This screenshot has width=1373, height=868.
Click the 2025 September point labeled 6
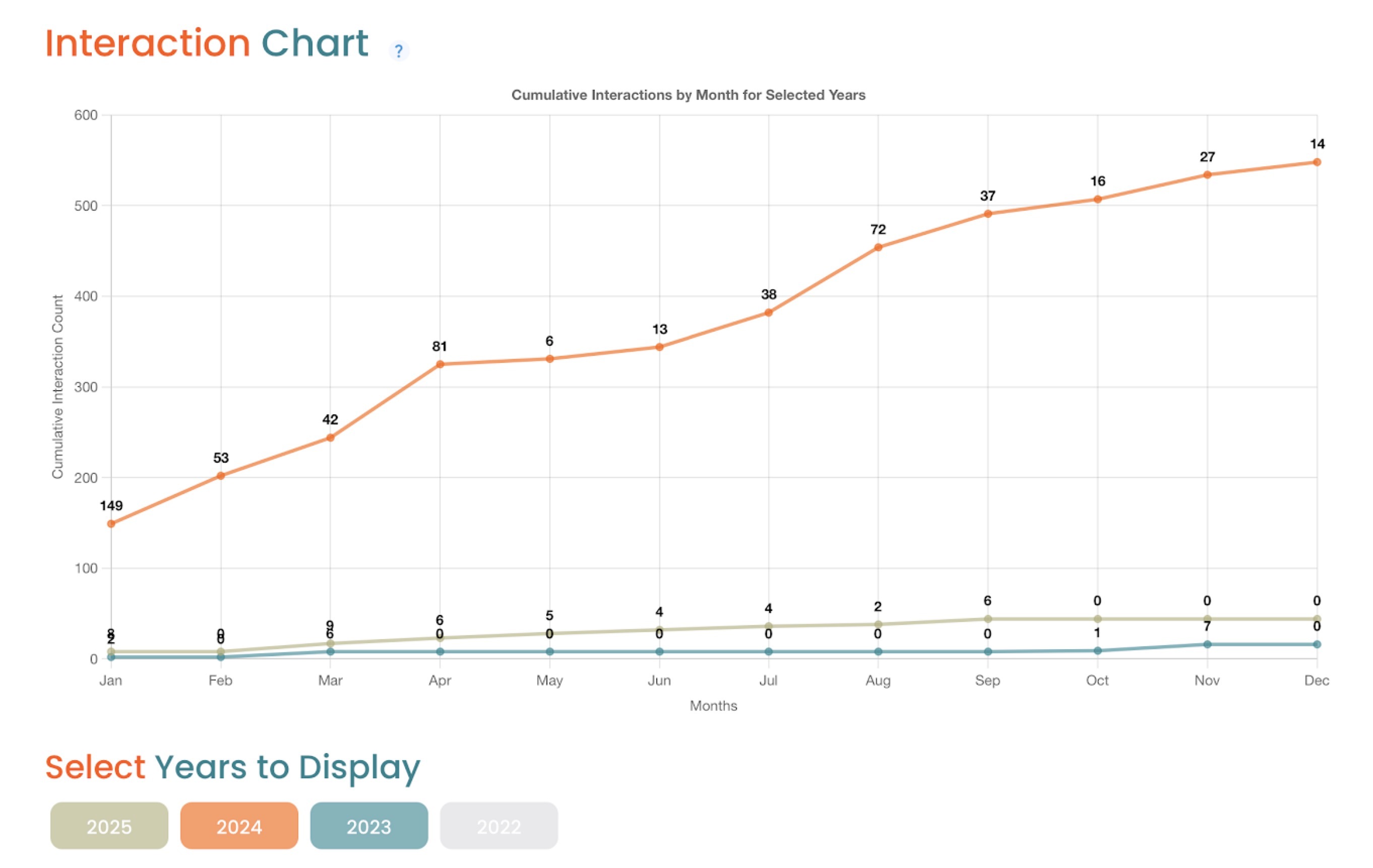[988, 619]
